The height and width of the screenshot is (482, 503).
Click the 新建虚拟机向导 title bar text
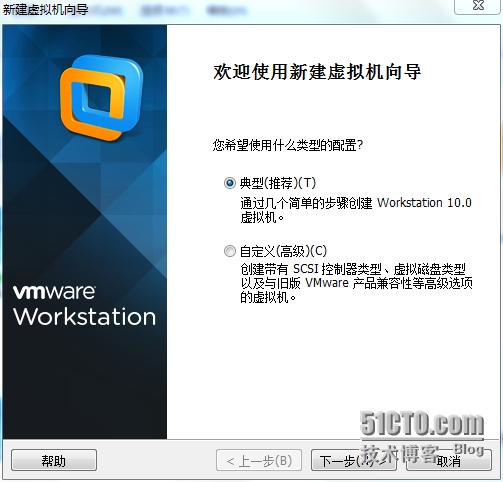[46, 9]
